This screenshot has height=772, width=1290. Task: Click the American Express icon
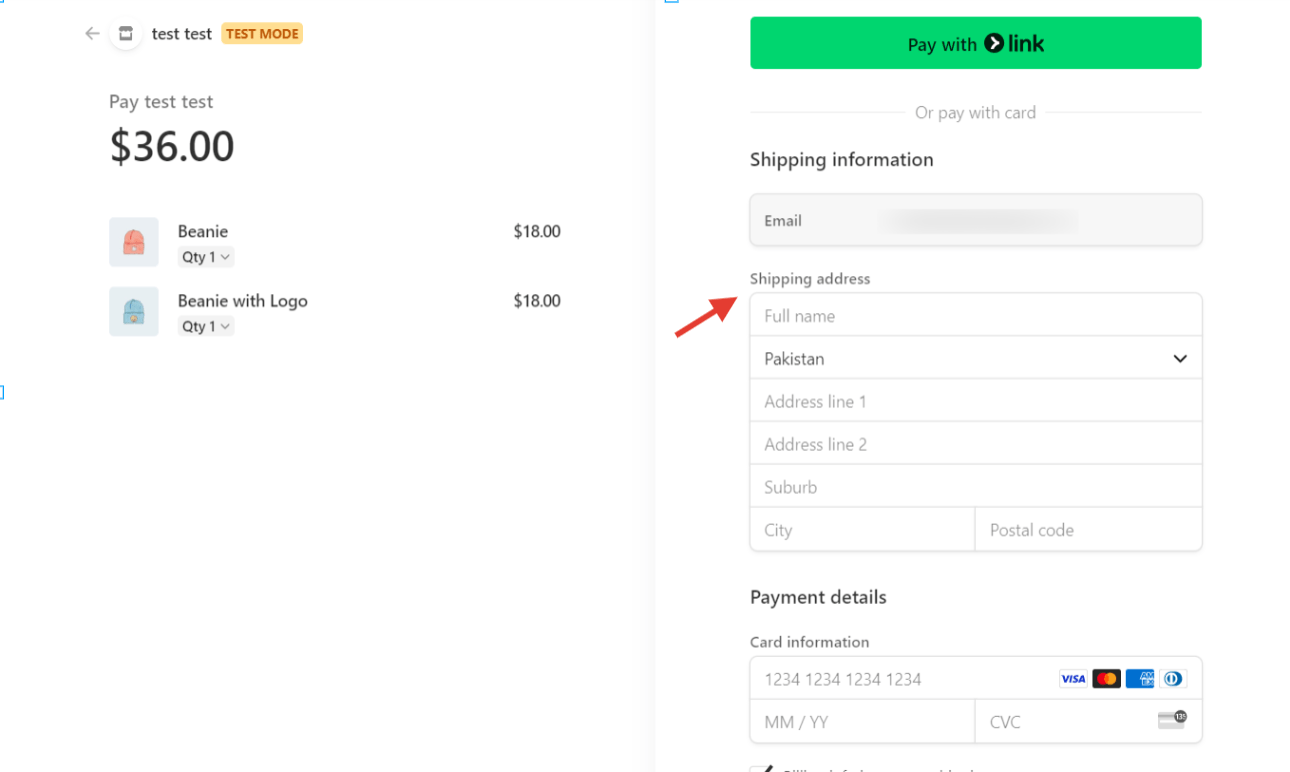click(1140, 679)
